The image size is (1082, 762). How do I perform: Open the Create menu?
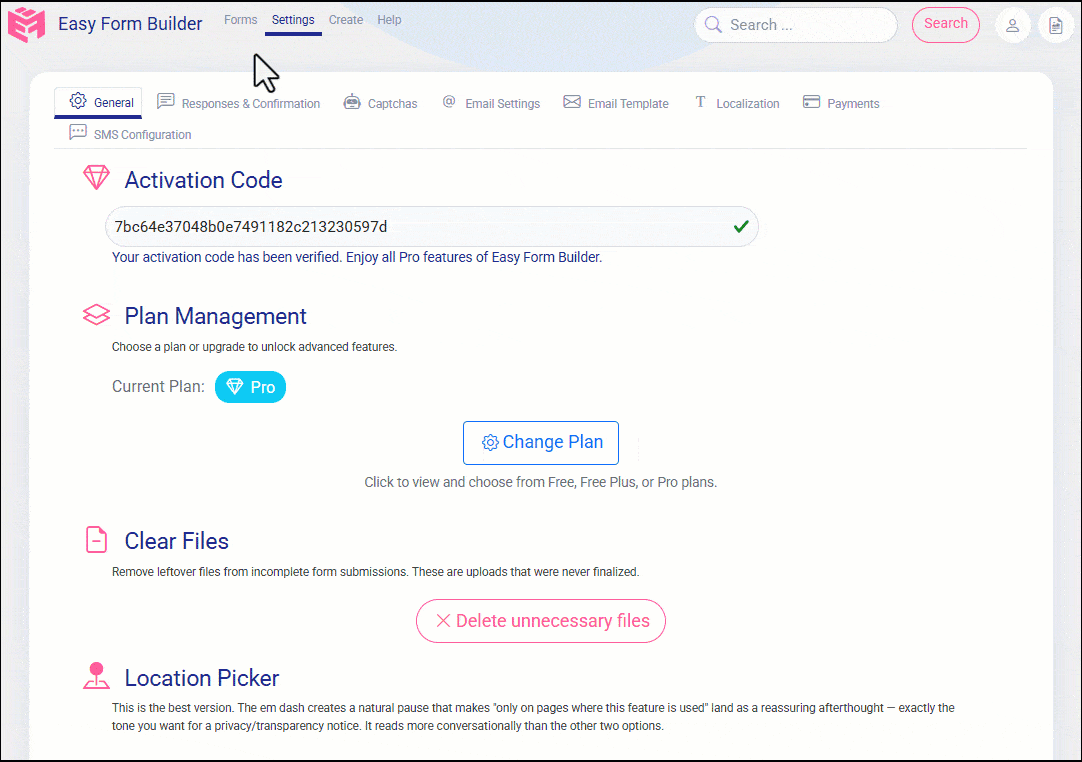point(346,20)
